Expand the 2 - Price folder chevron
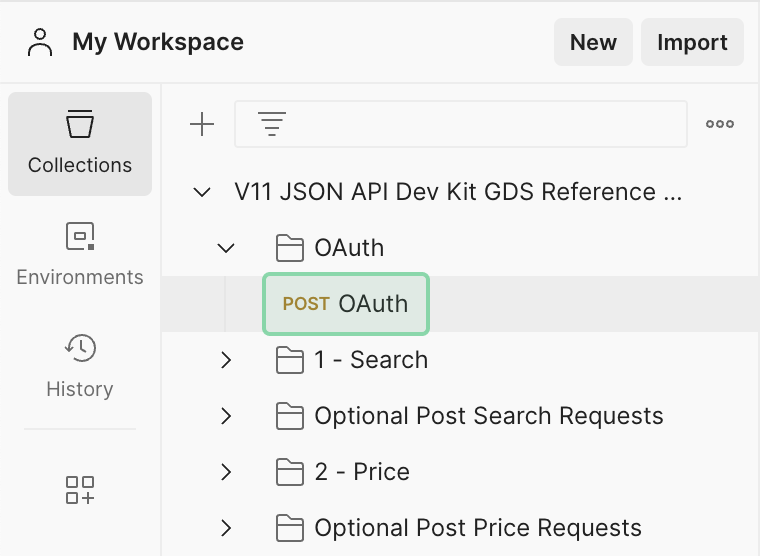 click(226, 472)
